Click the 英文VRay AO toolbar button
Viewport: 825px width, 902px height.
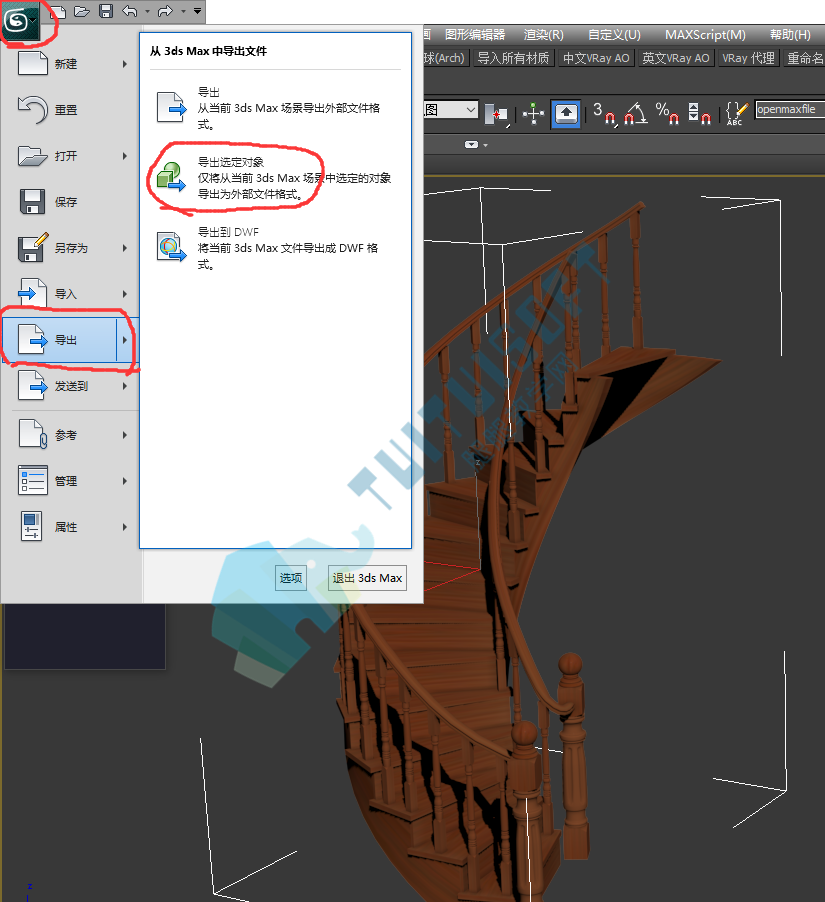click(x=675, y=58)
